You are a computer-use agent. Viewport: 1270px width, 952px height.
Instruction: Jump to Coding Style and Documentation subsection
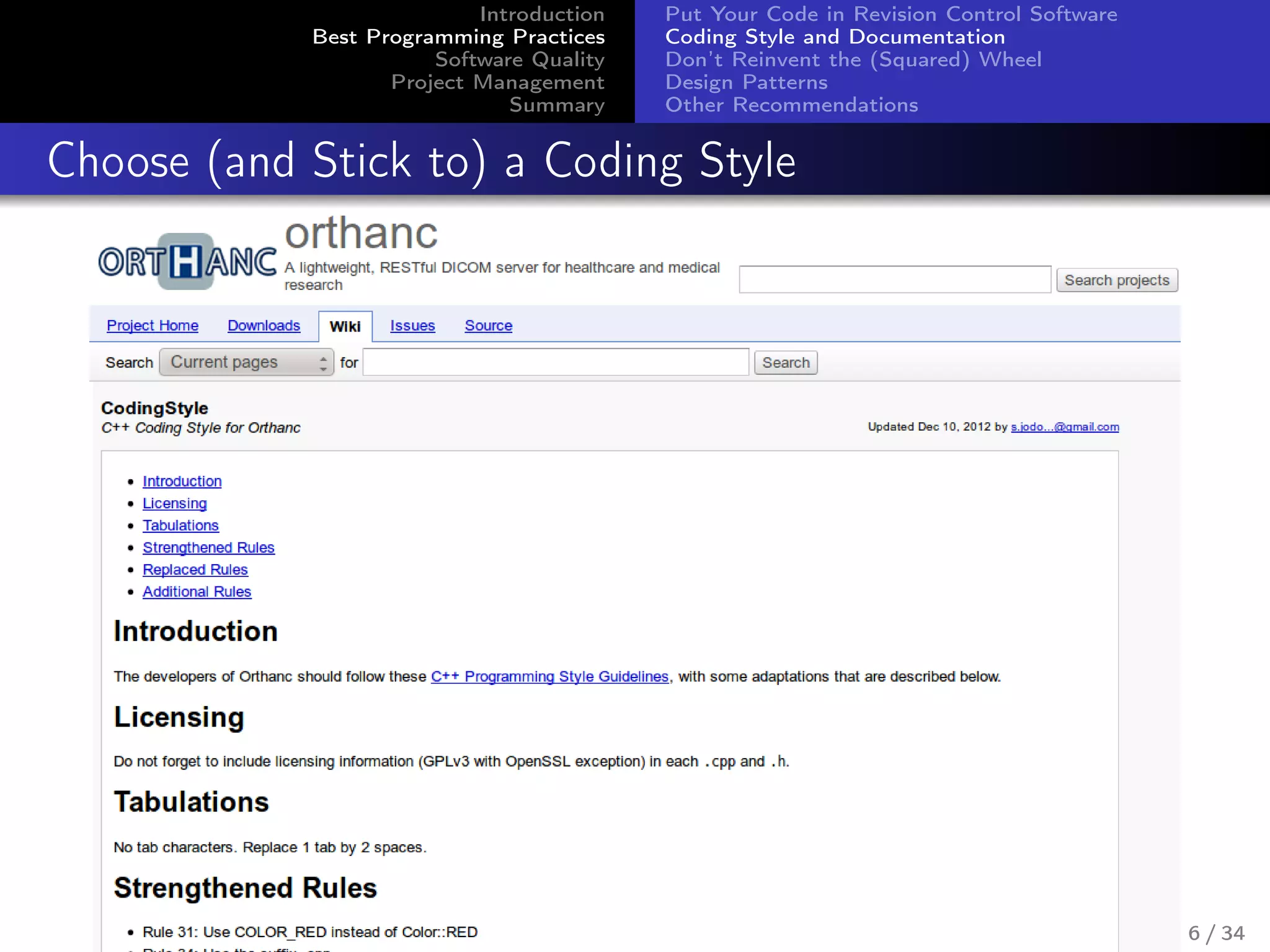click(835, 37)
